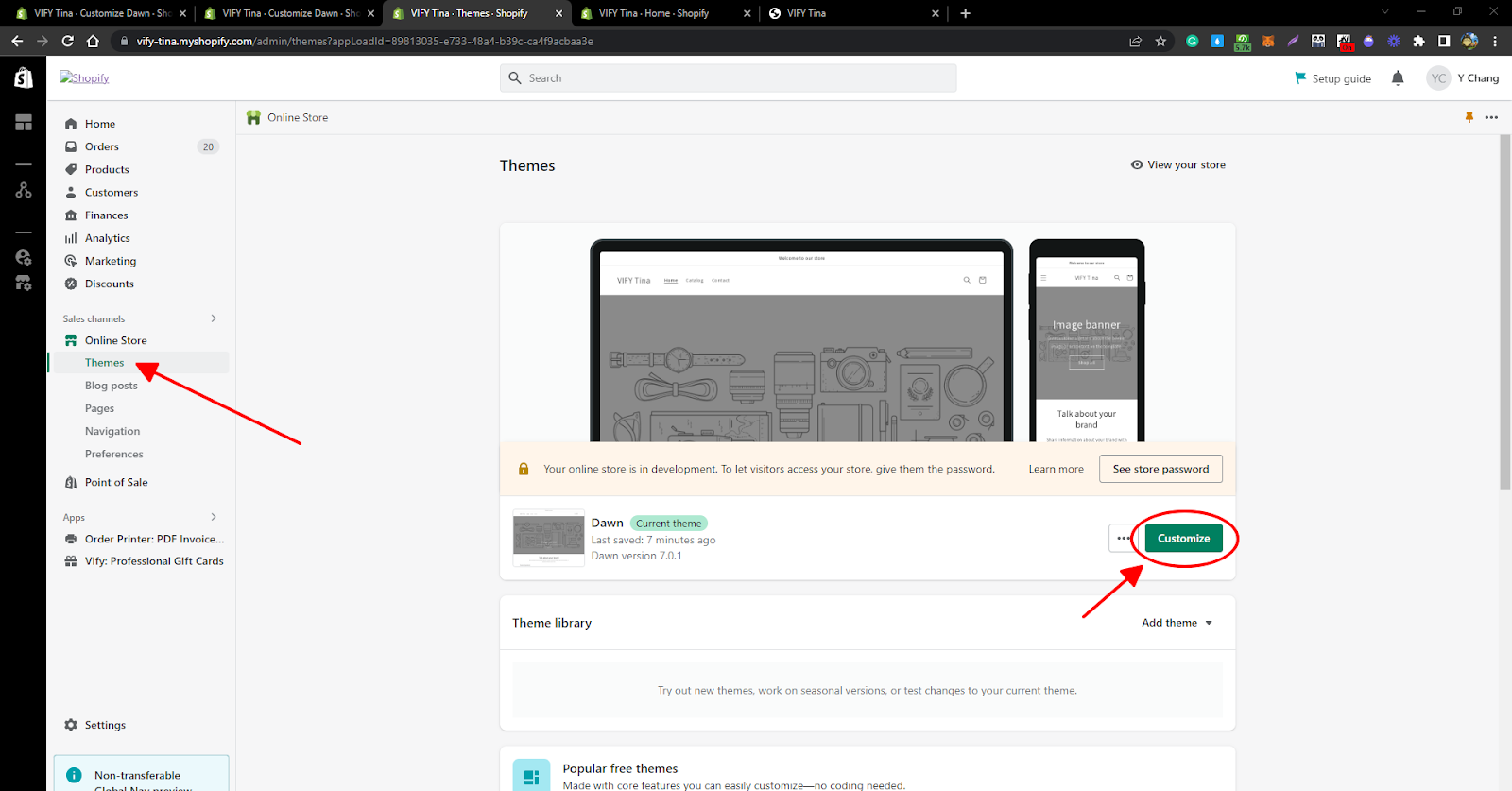1512x791 pixels.
Task: Click the View your store link
Action: (1178, 164)
